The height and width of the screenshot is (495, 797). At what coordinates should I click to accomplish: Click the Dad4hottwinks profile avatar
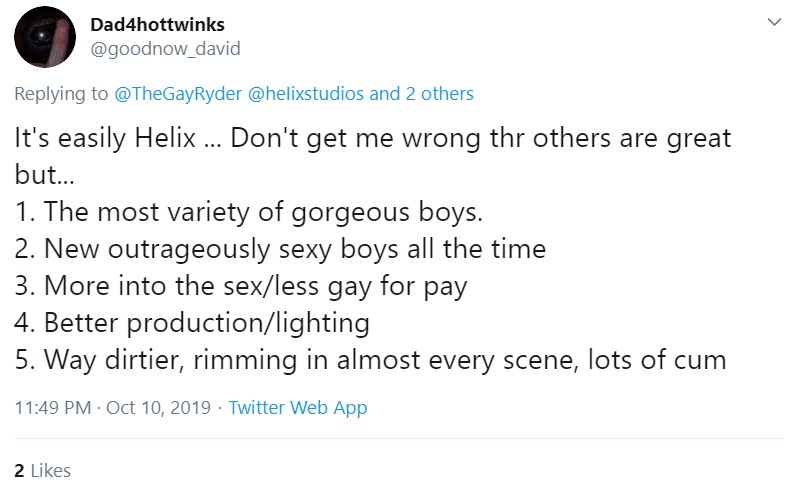(x=45, y=37)
